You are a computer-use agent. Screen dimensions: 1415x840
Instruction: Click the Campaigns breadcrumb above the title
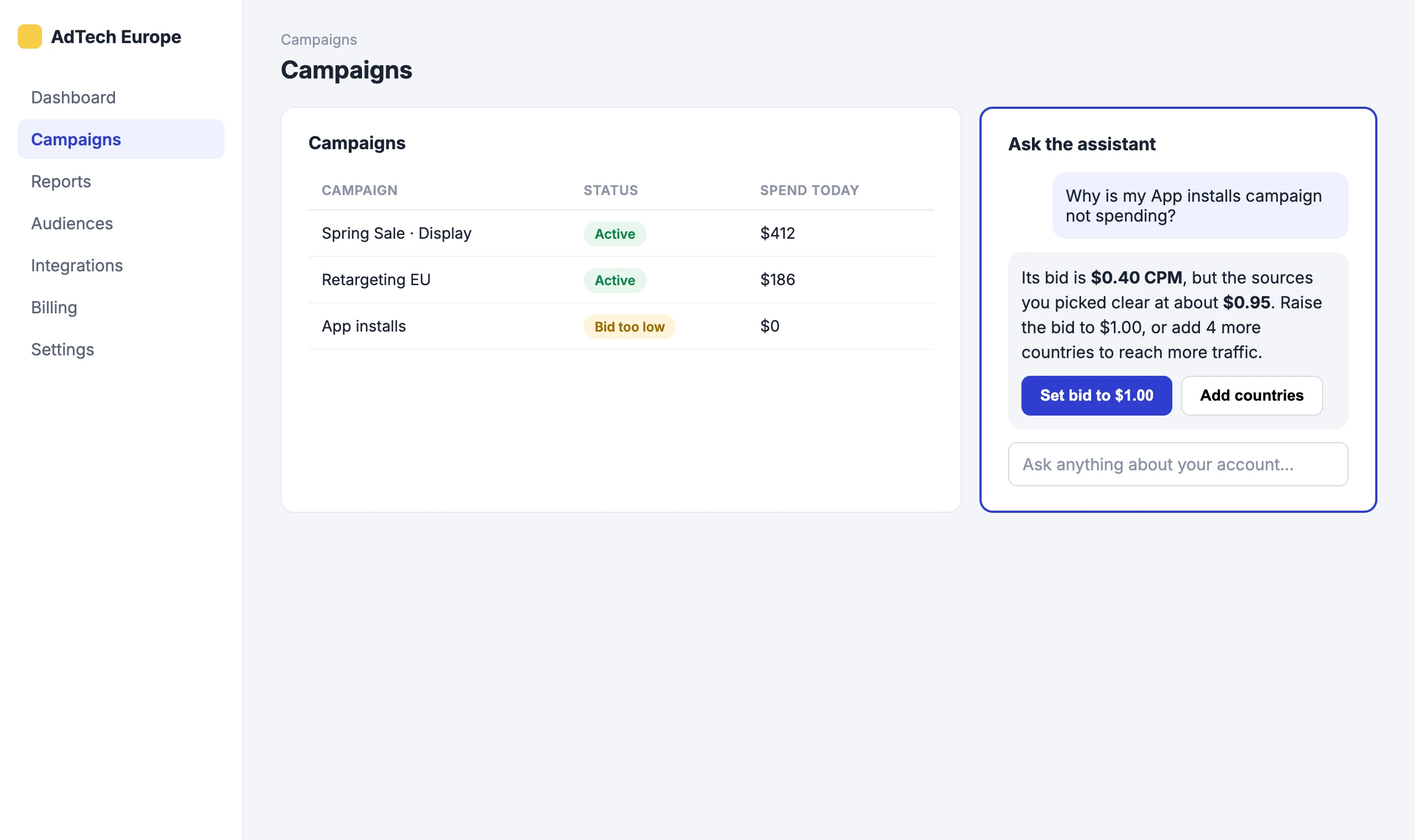click(319, 40)
